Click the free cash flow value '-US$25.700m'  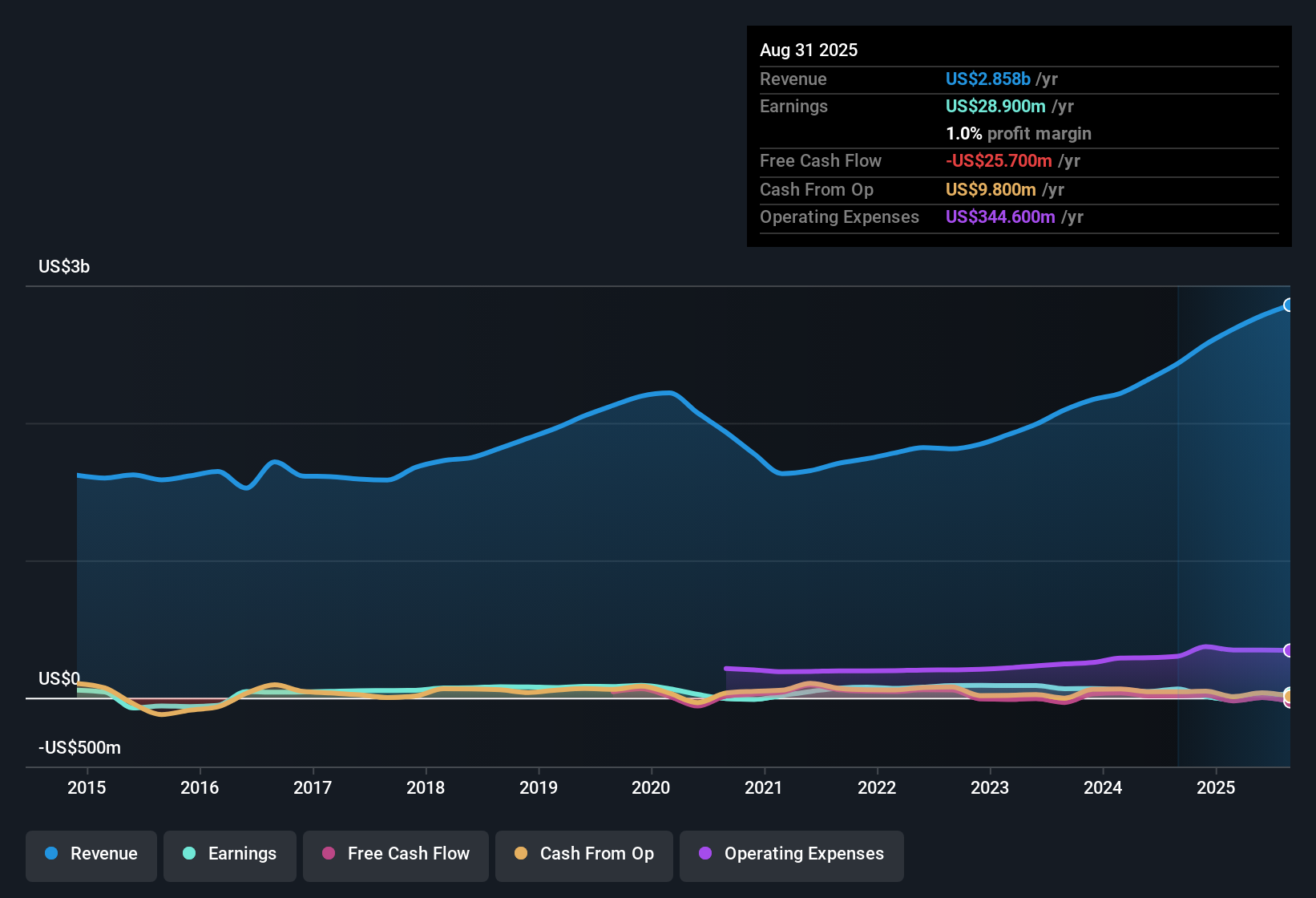pyautogui.click(x=999, y=160)
